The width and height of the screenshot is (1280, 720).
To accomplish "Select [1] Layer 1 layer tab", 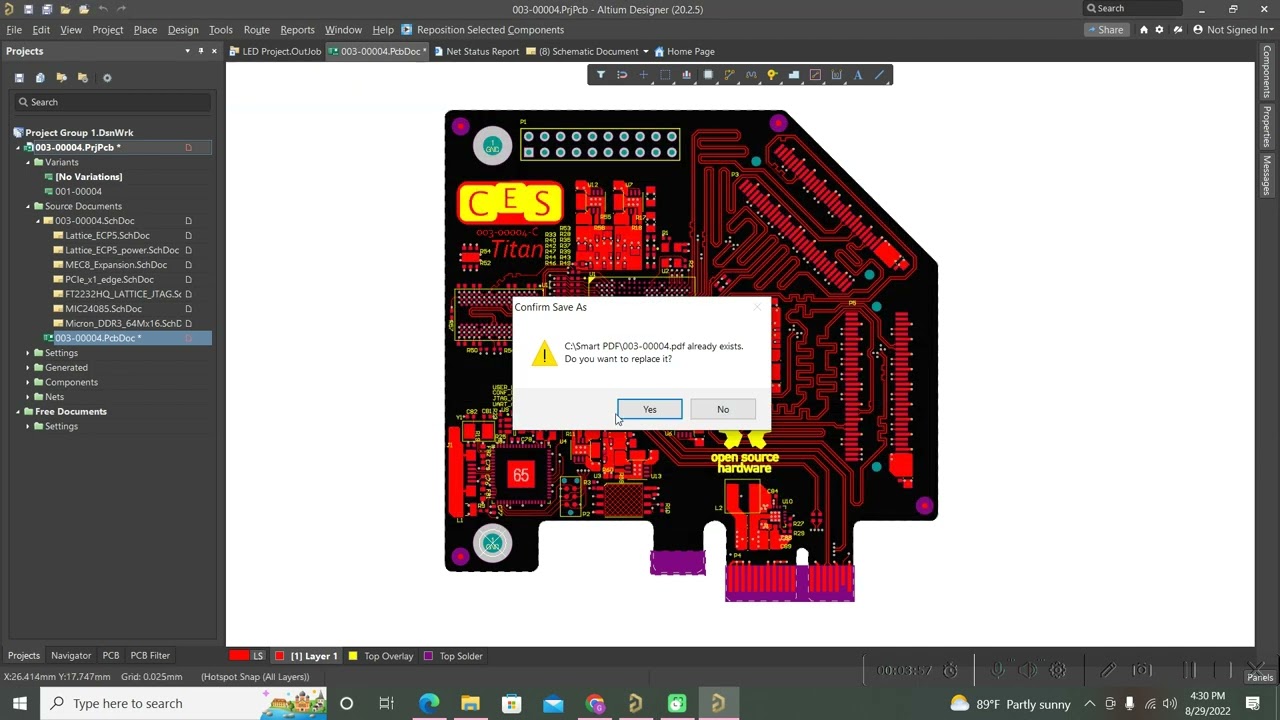I will [x=308, y=656].
